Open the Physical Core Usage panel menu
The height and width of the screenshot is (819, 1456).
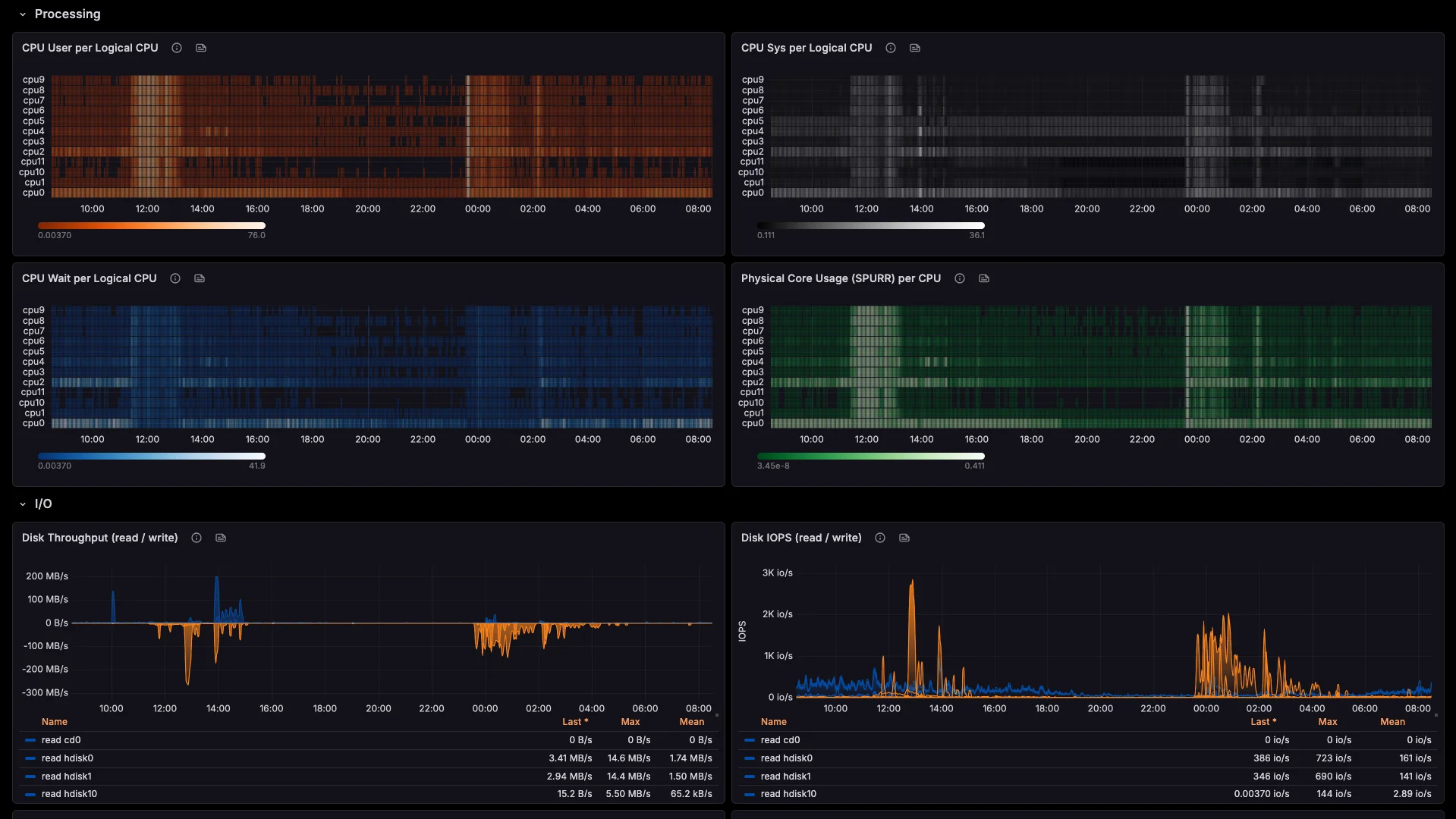840,278
